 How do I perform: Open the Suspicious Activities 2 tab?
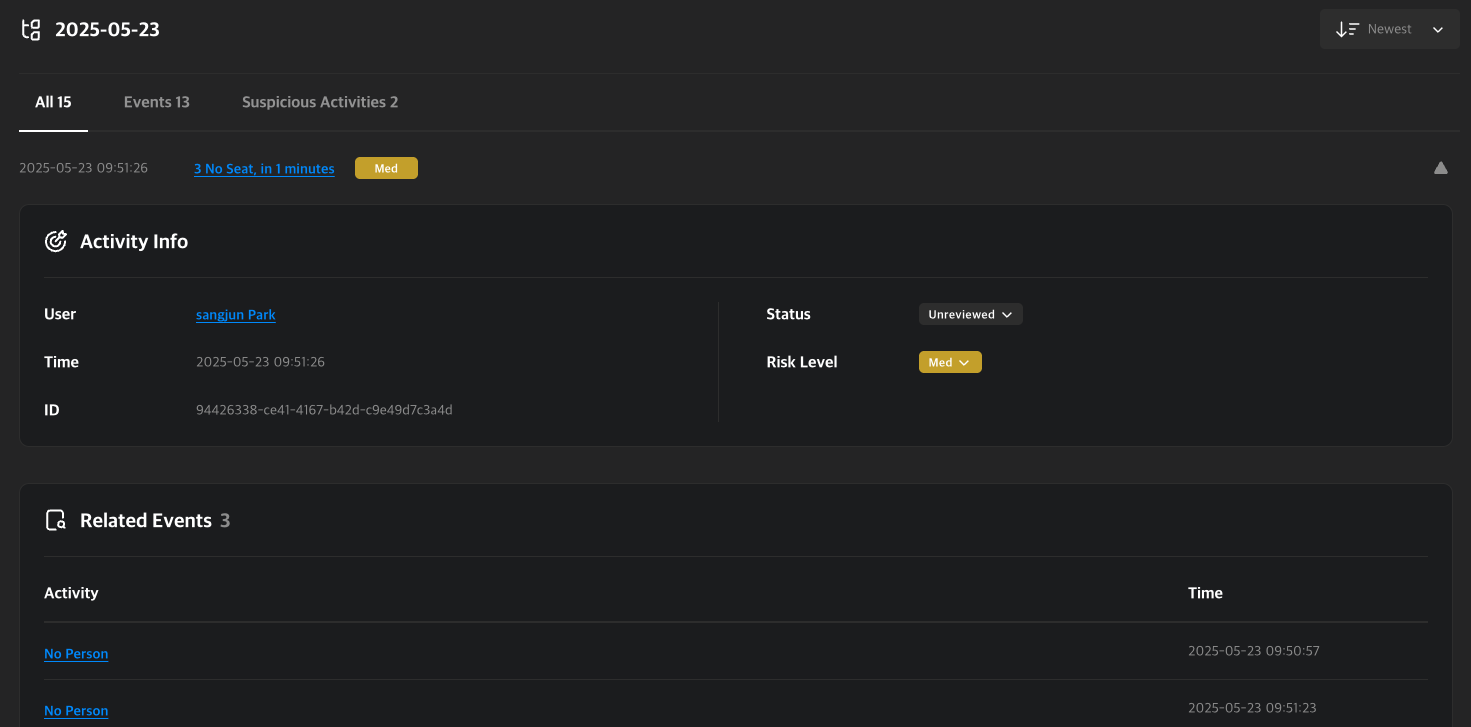click(319, 101)
